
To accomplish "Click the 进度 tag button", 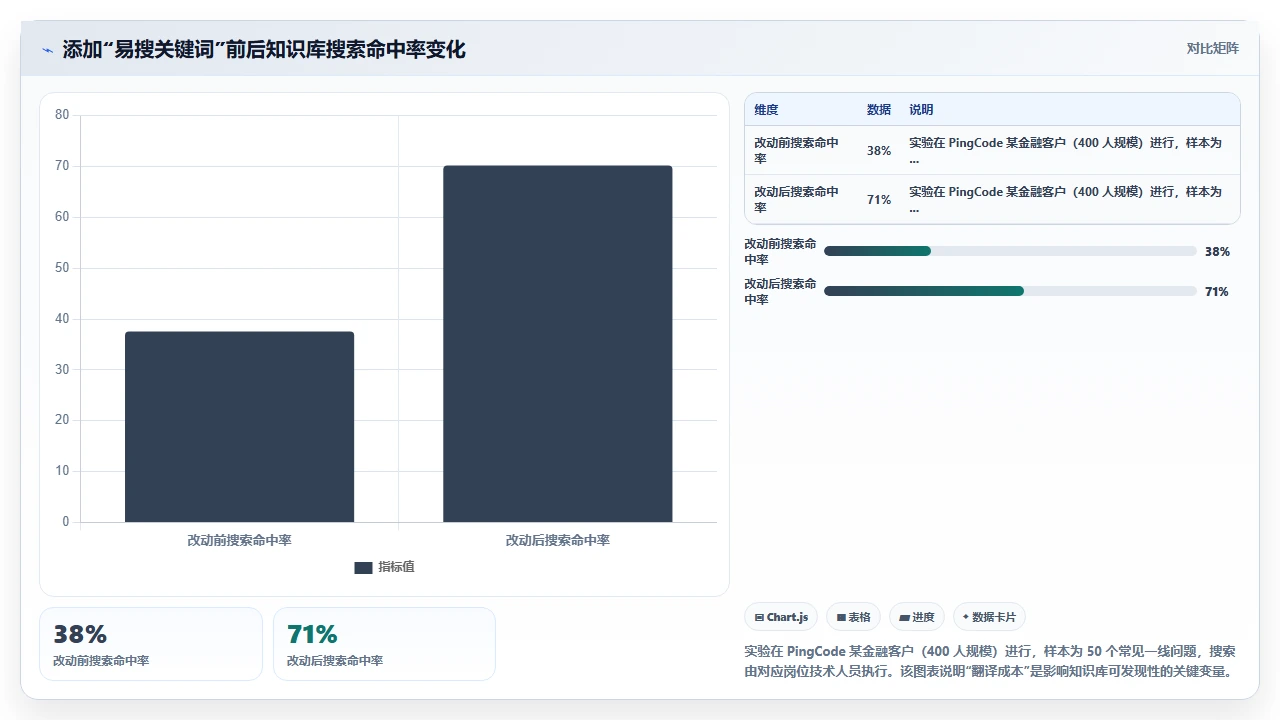I will (917, 617).
